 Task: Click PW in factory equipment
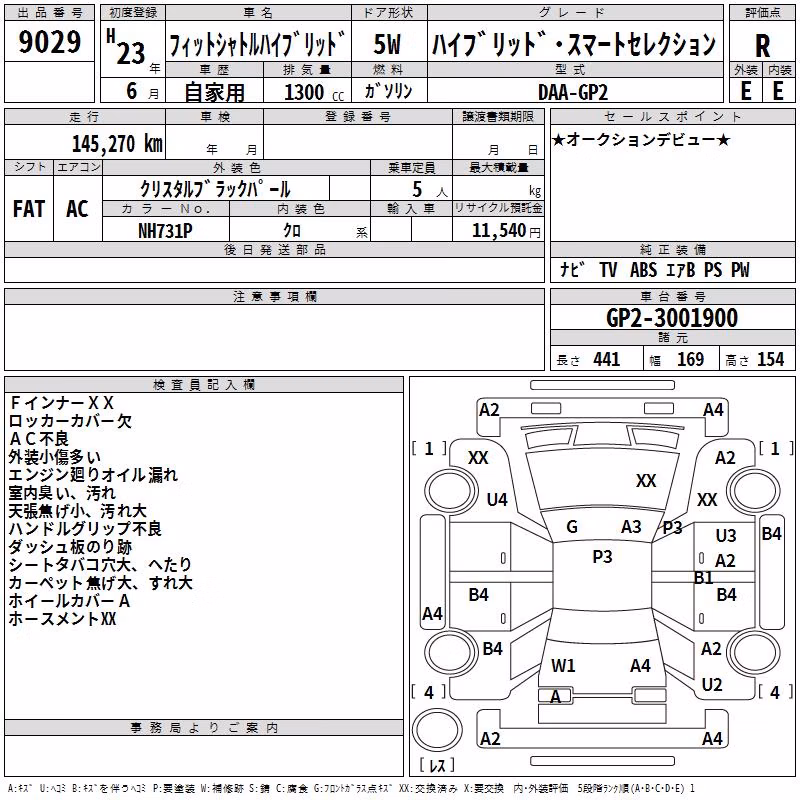tap(740, 270)
